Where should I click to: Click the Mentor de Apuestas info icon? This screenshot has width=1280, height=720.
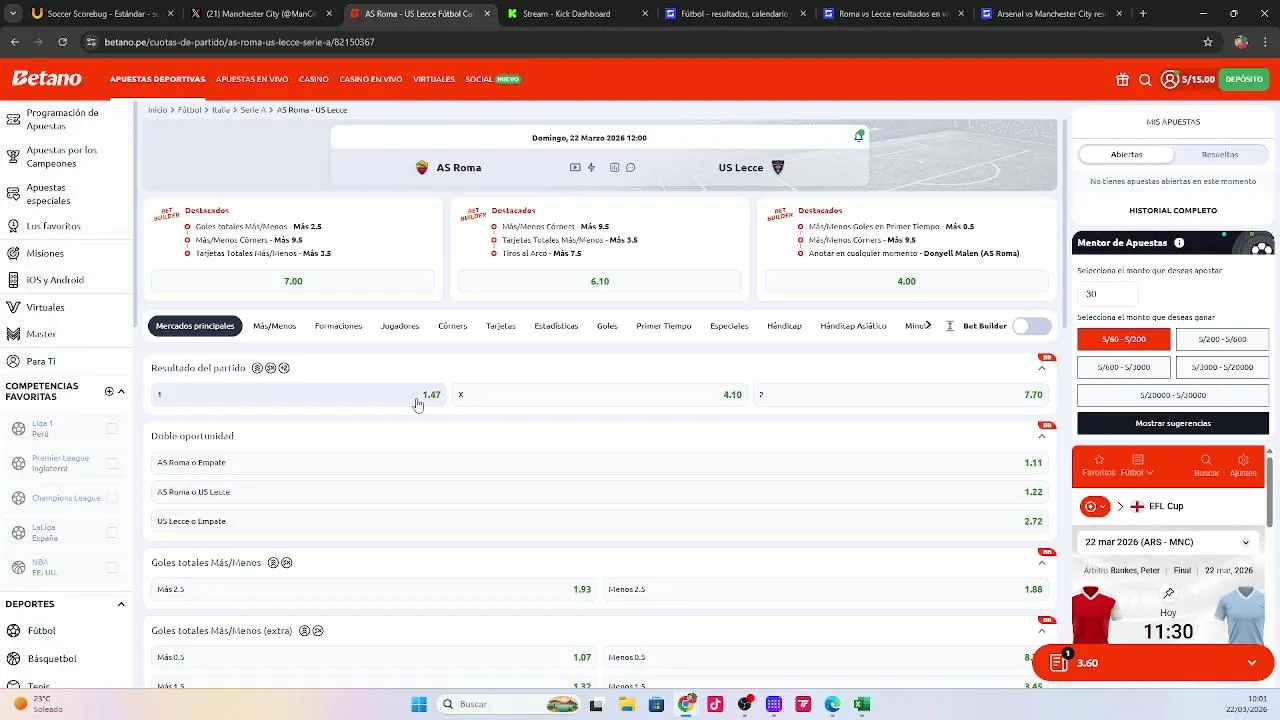click(1179, 243)
